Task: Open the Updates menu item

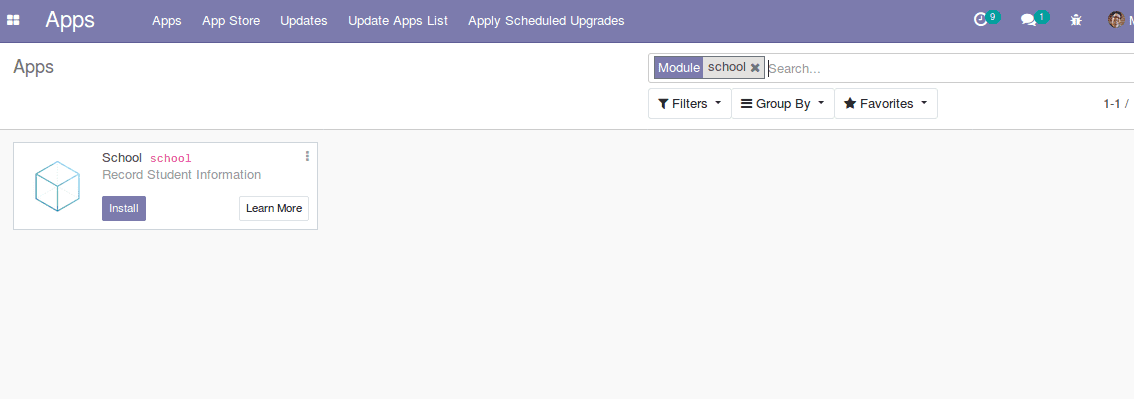Action: pos(304,21)
